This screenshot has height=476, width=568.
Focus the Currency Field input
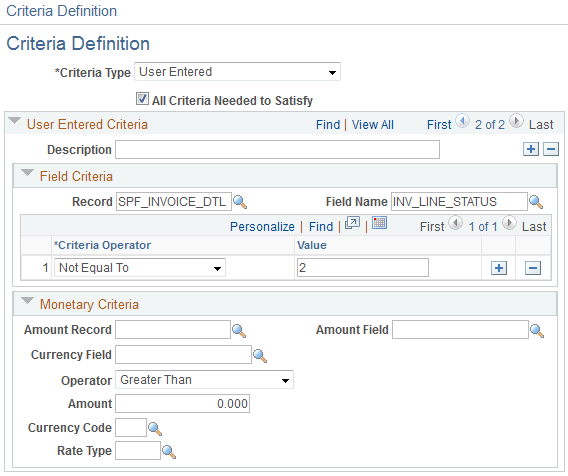183,355
